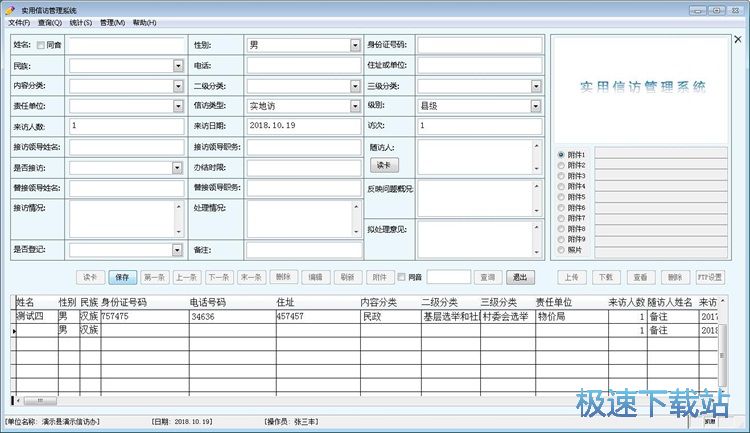This screenshot has height=433, width=750.
Task: Click the 退出 button
Action: click(520, 277)
